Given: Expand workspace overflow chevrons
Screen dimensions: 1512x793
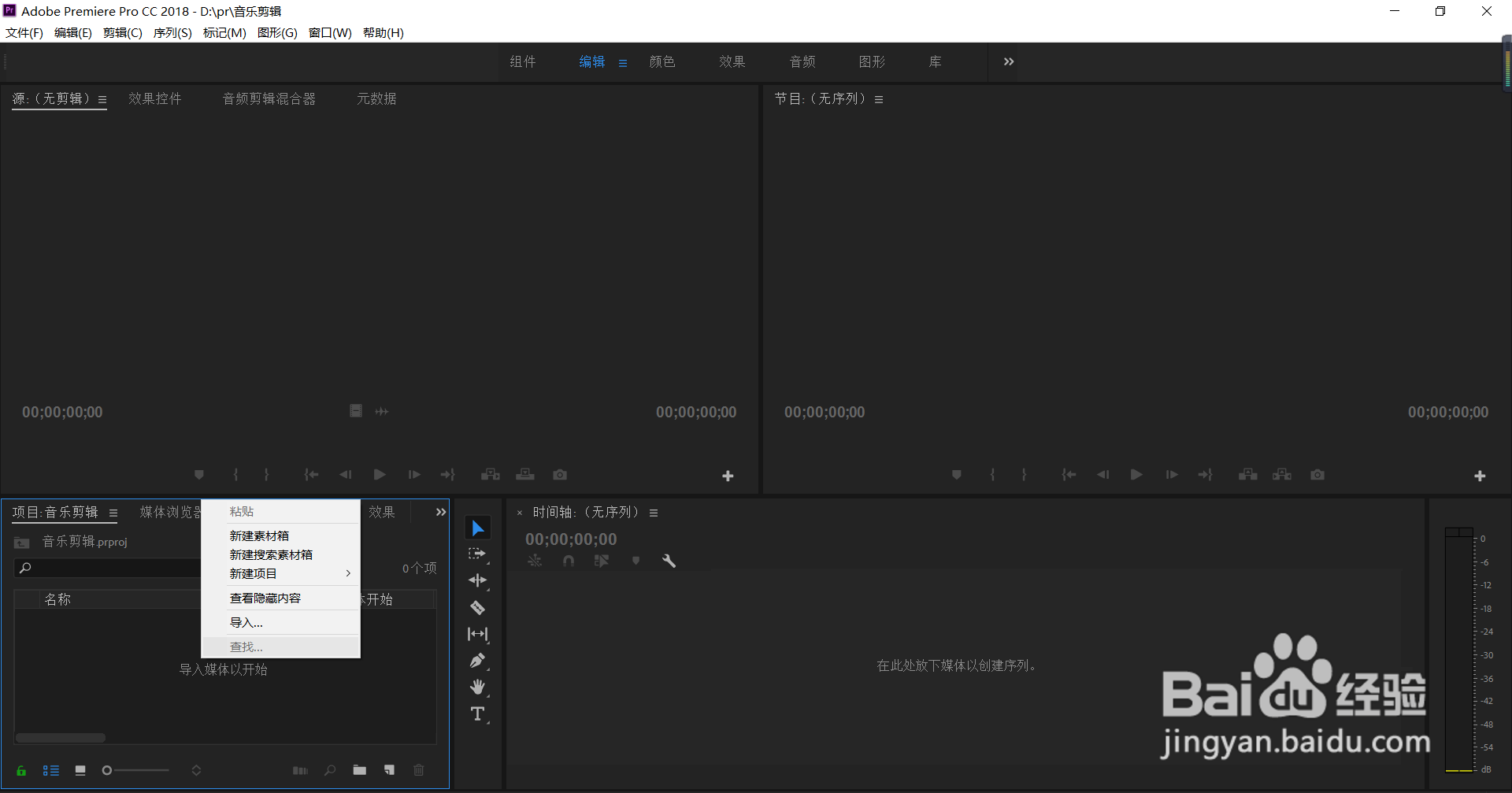Looking at the screenshot, I should (1009, 61).
